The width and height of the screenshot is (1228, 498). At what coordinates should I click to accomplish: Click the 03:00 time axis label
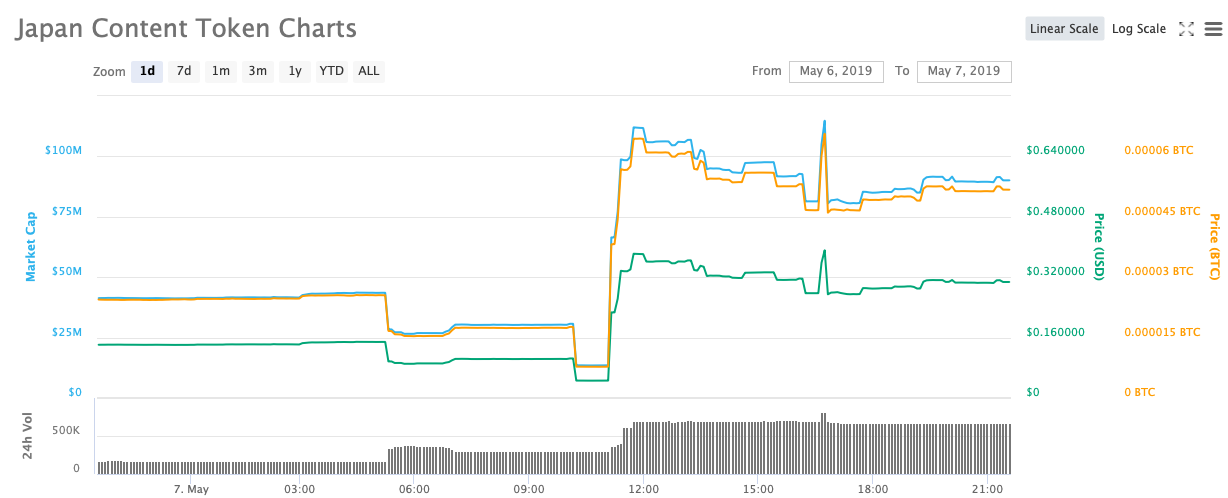click(x=300, y=489)
